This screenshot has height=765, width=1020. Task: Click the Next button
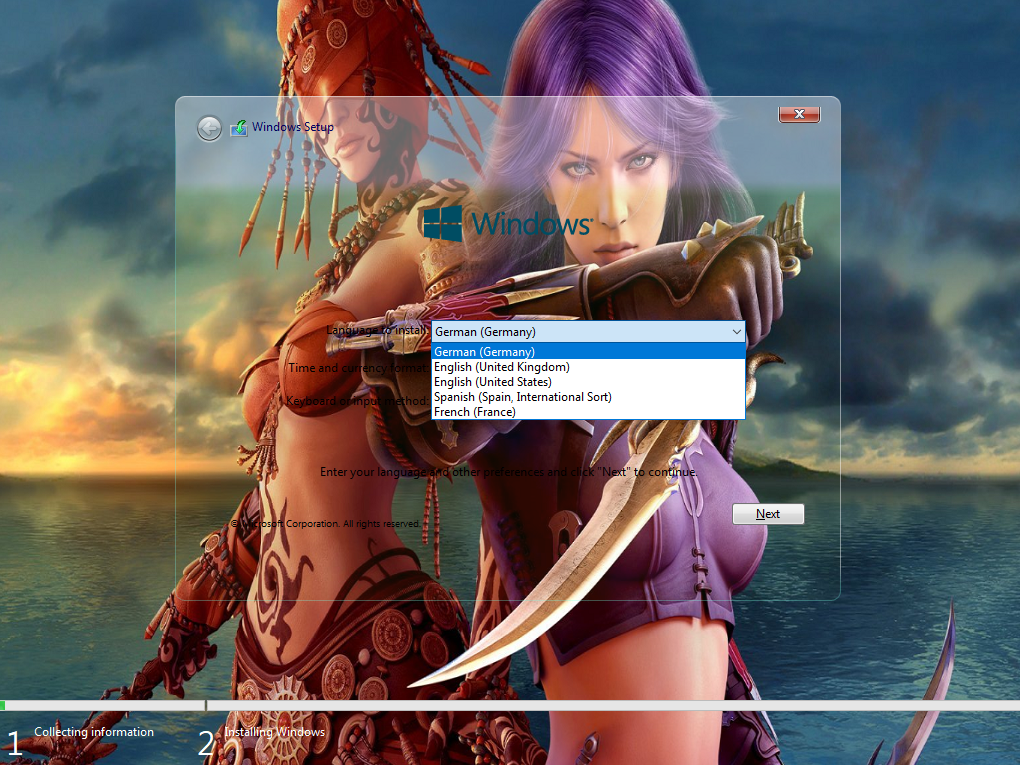[x=768, y=514]
